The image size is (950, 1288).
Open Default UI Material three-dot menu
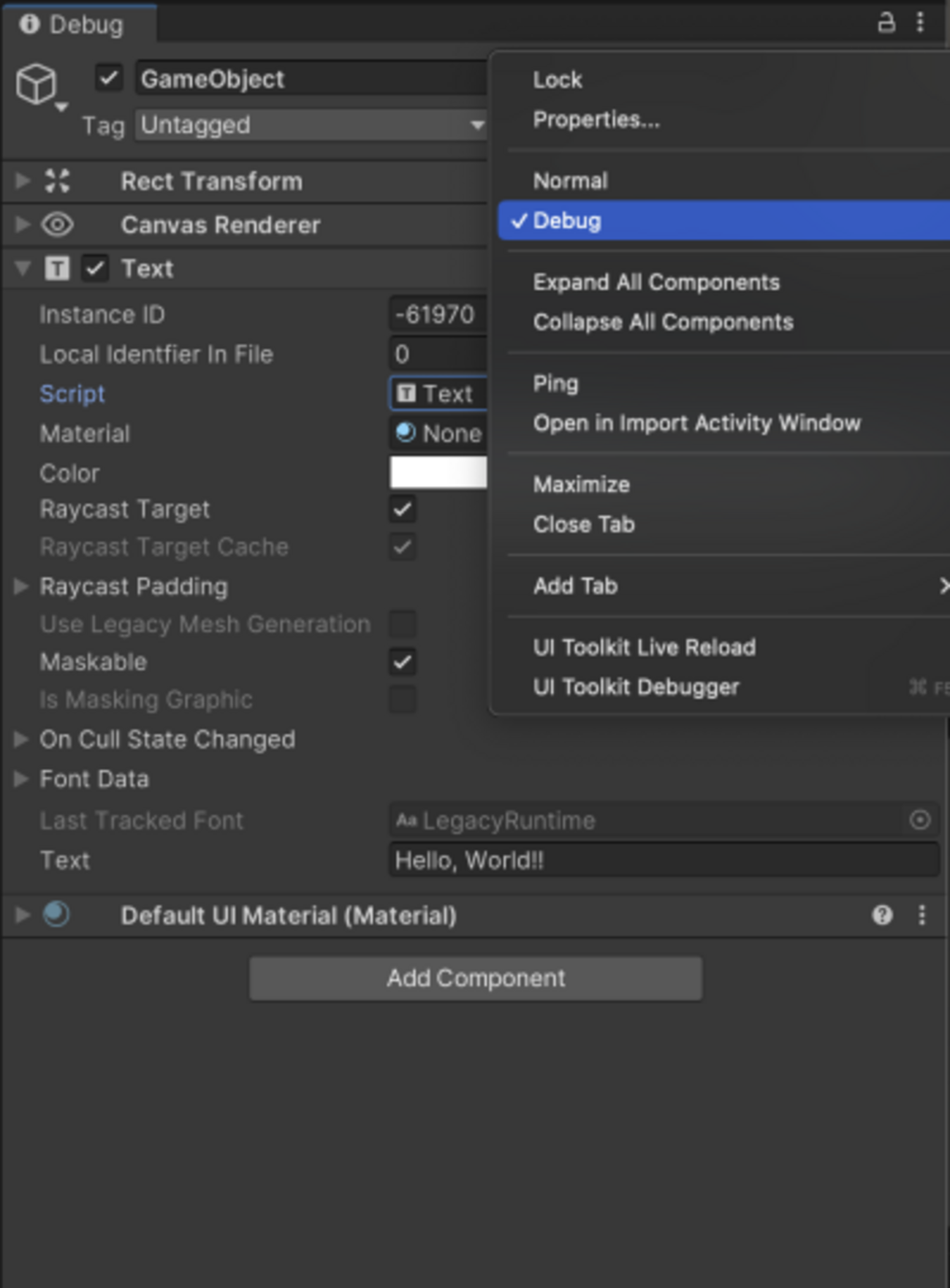click(x=921, y=915)
